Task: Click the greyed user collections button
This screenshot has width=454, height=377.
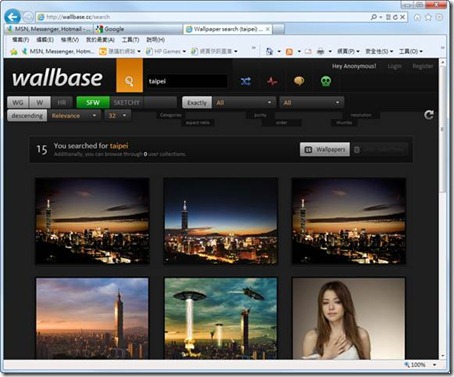Action: point(380,149)
